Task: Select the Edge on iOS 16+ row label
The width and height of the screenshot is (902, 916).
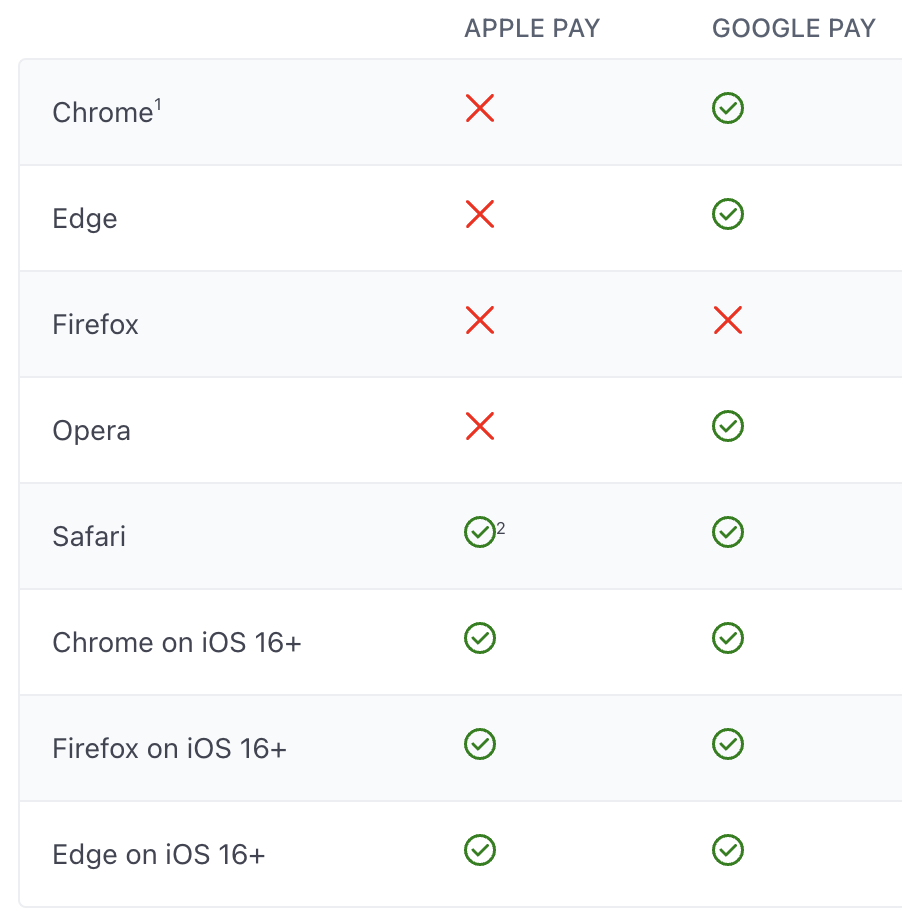Action: [x=158, y=855]
